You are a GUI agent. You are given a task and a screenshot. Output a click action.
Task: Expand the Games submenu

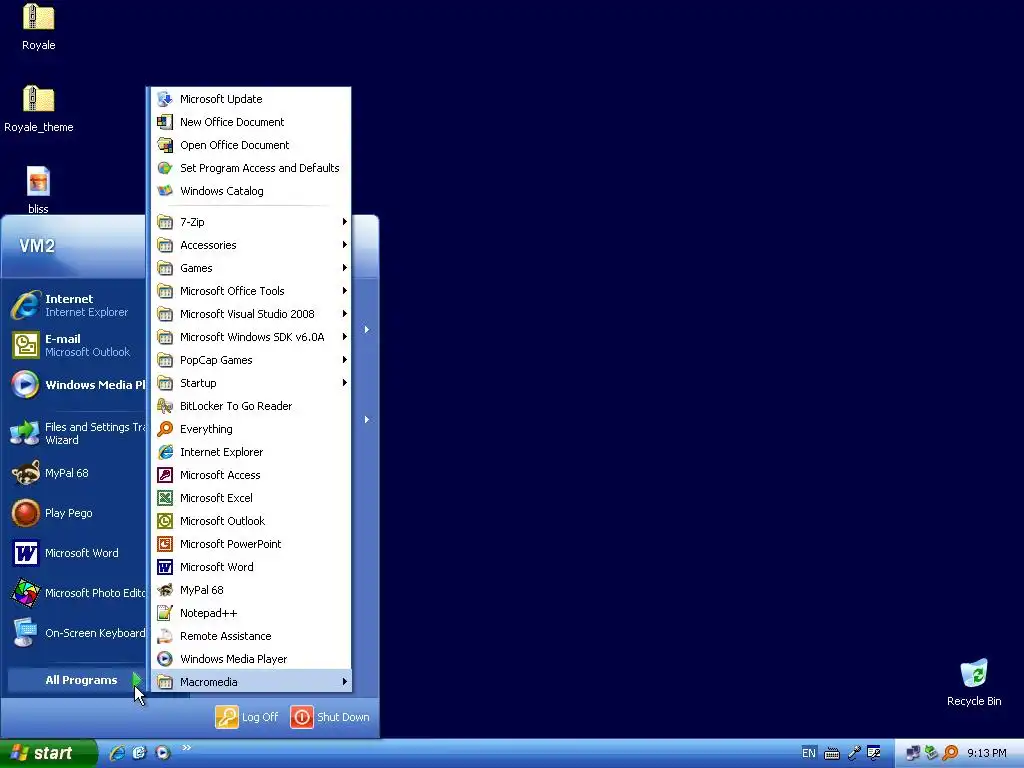point(251,268)
